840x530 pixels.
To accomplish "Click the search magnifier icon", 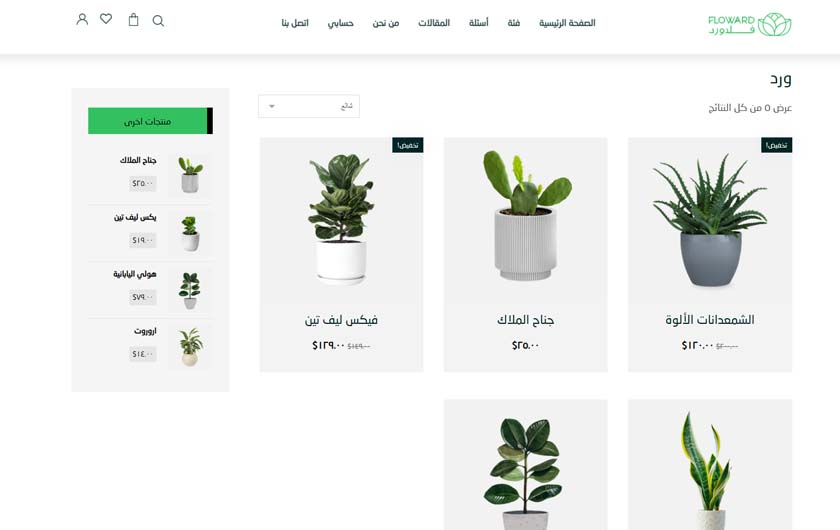I will click(158, 20).
